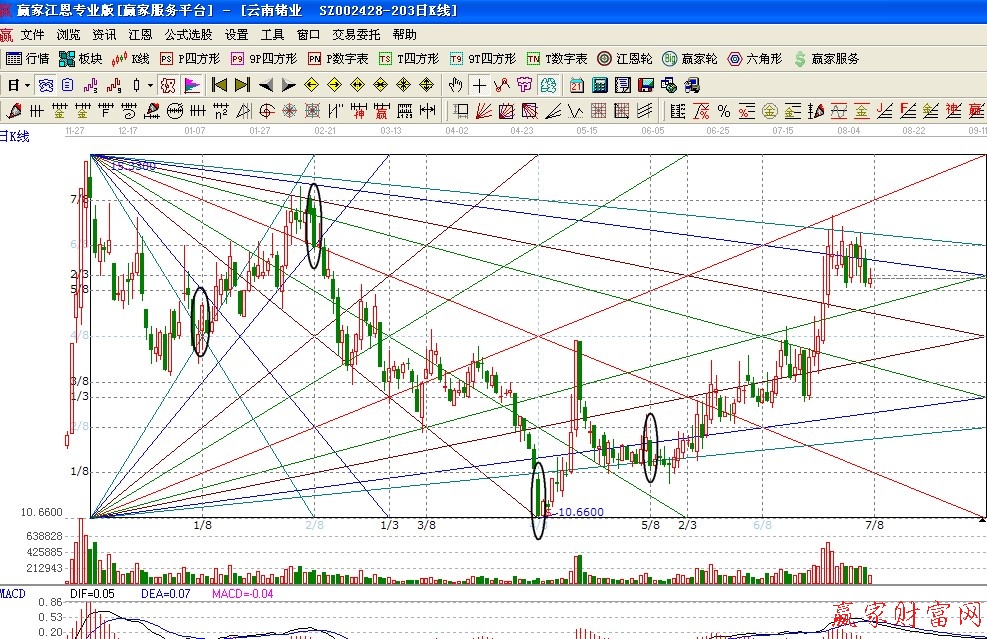Toggle the crosshair cursor mode
This screenshot has width=987, height=639.
pos(480,85)
